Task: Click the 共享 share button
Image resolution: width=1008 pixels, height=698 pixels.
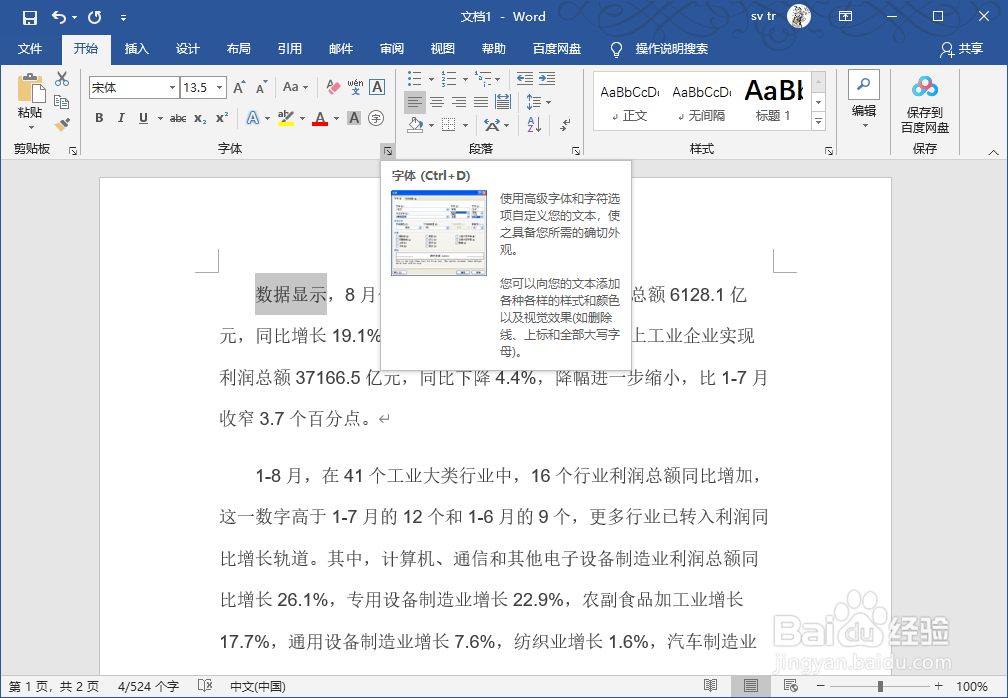Action: 962,49
